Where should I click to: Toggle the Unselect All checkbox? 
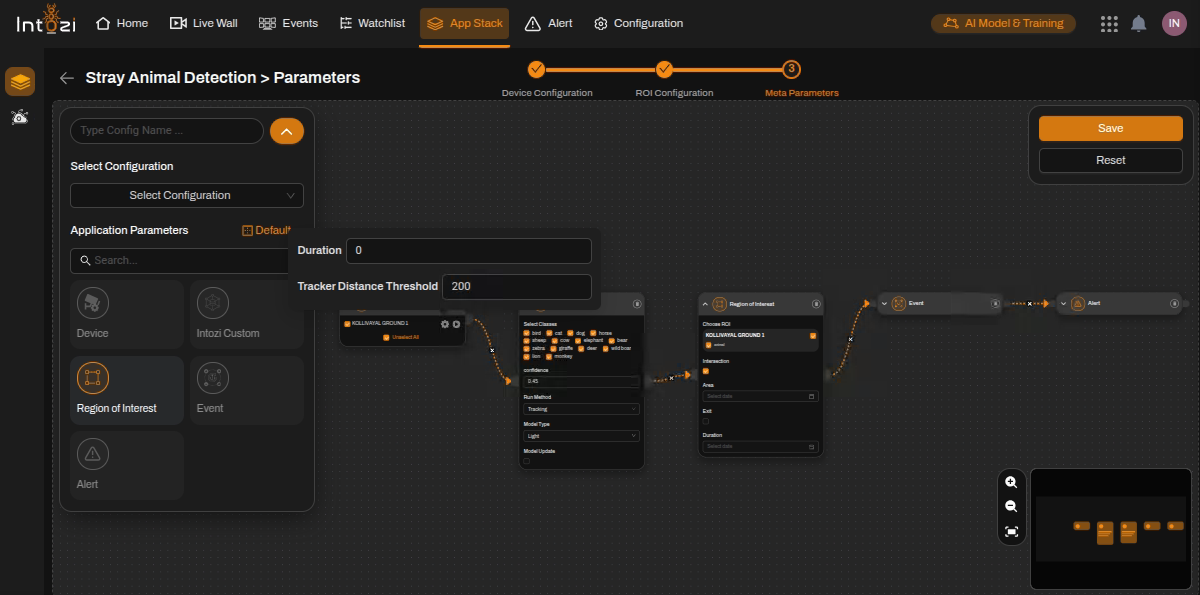[386, 337]
